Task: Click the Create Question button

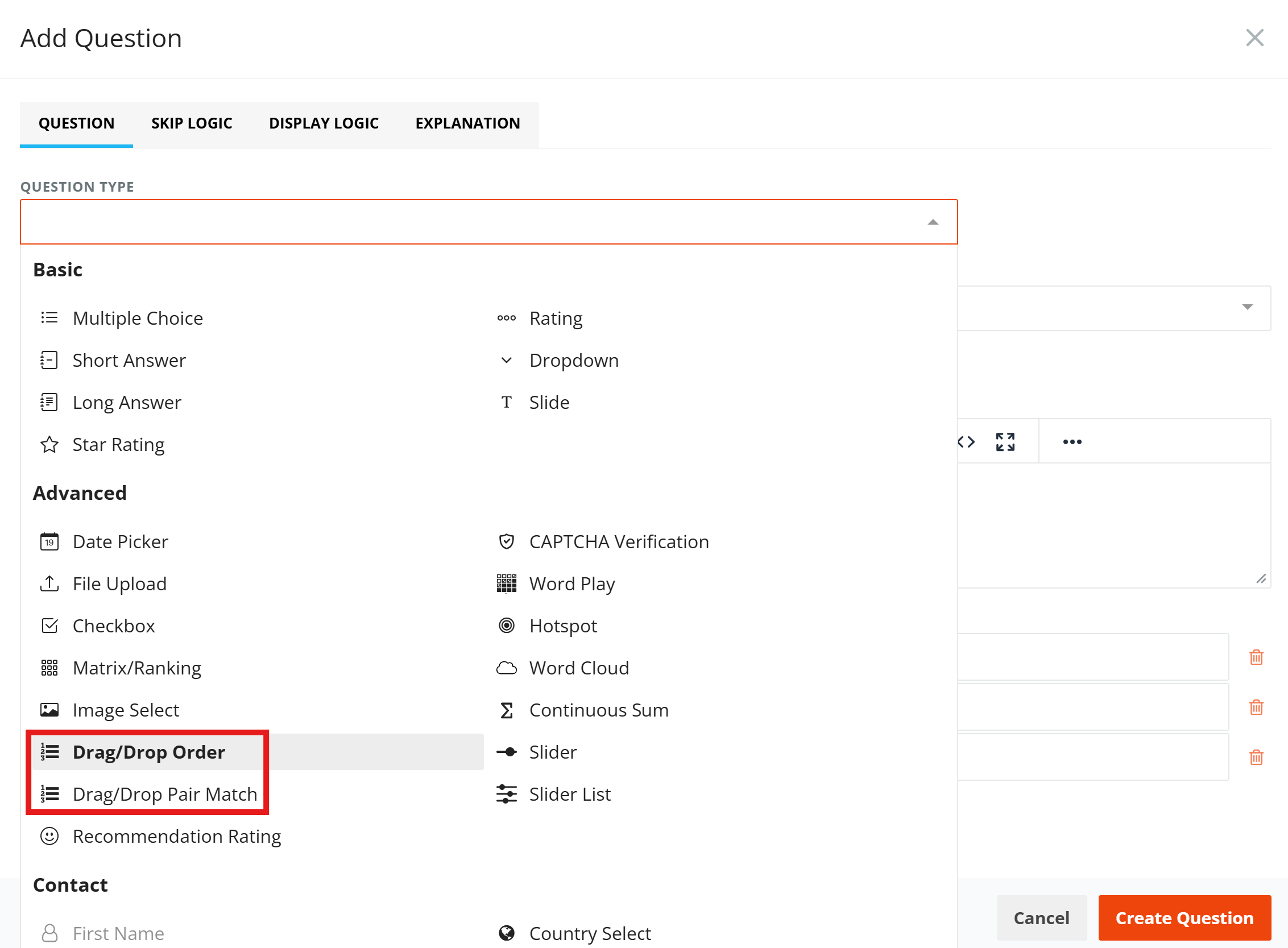Action: coord(1184,918)
